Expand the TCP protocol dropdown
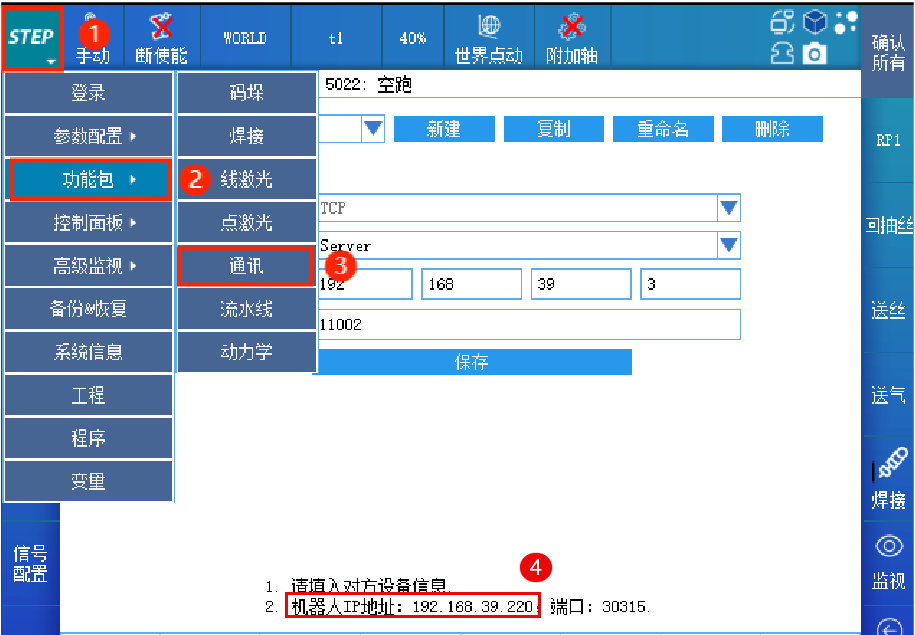The height and width of the screenshot is (635, 915). (729, 208)
